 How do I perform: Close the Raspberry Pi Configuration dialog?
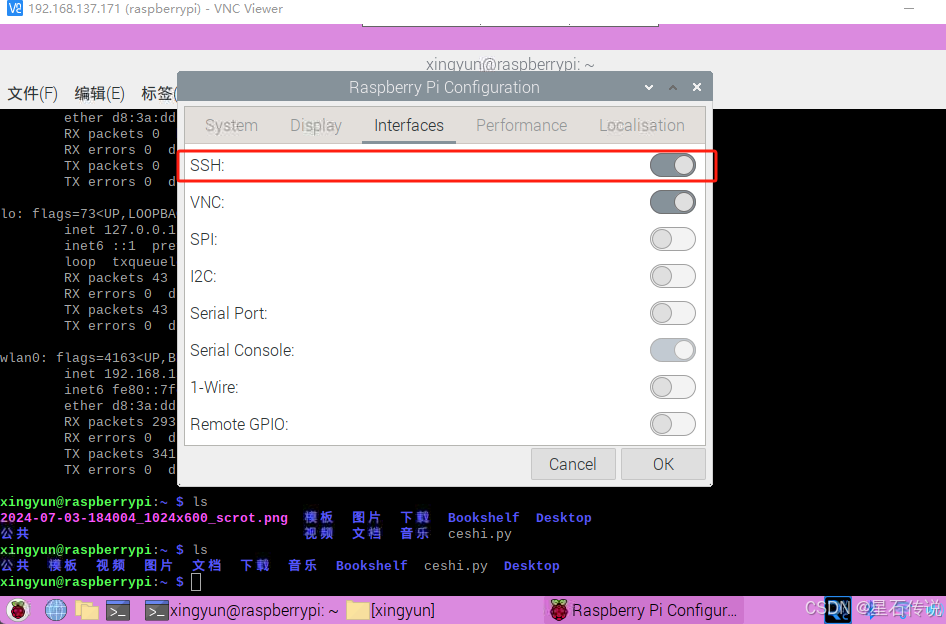point(697,87)
